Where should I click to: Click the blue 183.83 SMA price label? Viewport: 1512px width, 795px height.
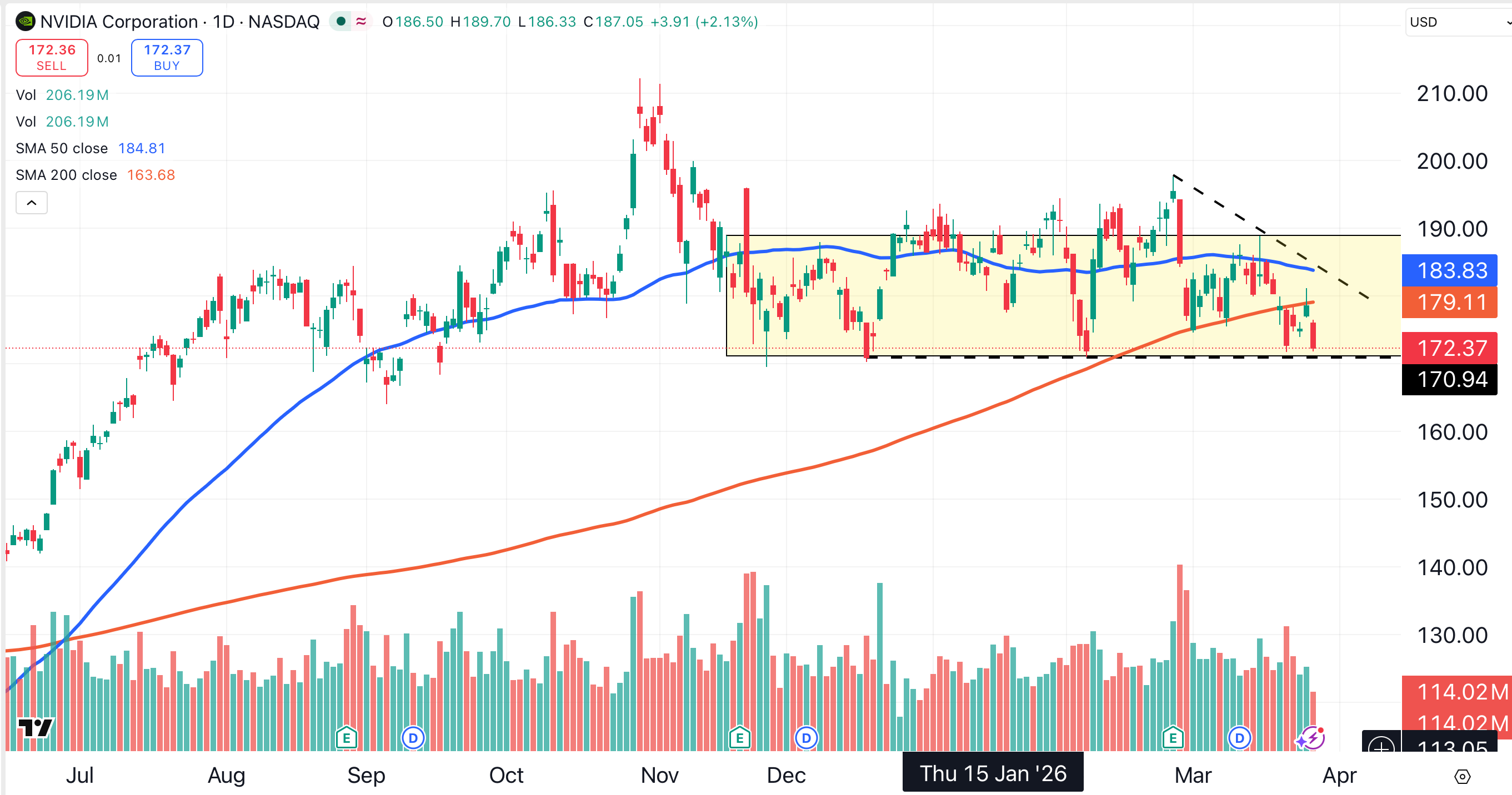[x=1449, y=270]
